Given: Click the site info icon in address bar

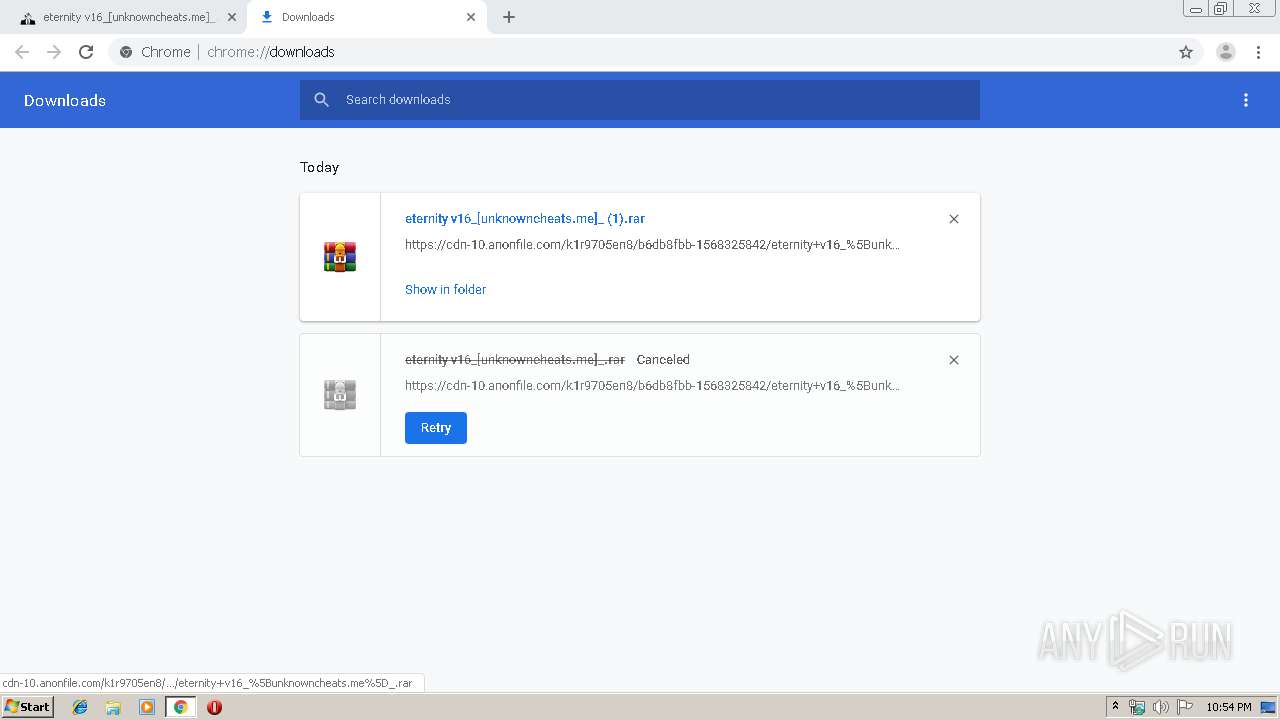Looking at the screenshot, I should [x=126, y=52].
